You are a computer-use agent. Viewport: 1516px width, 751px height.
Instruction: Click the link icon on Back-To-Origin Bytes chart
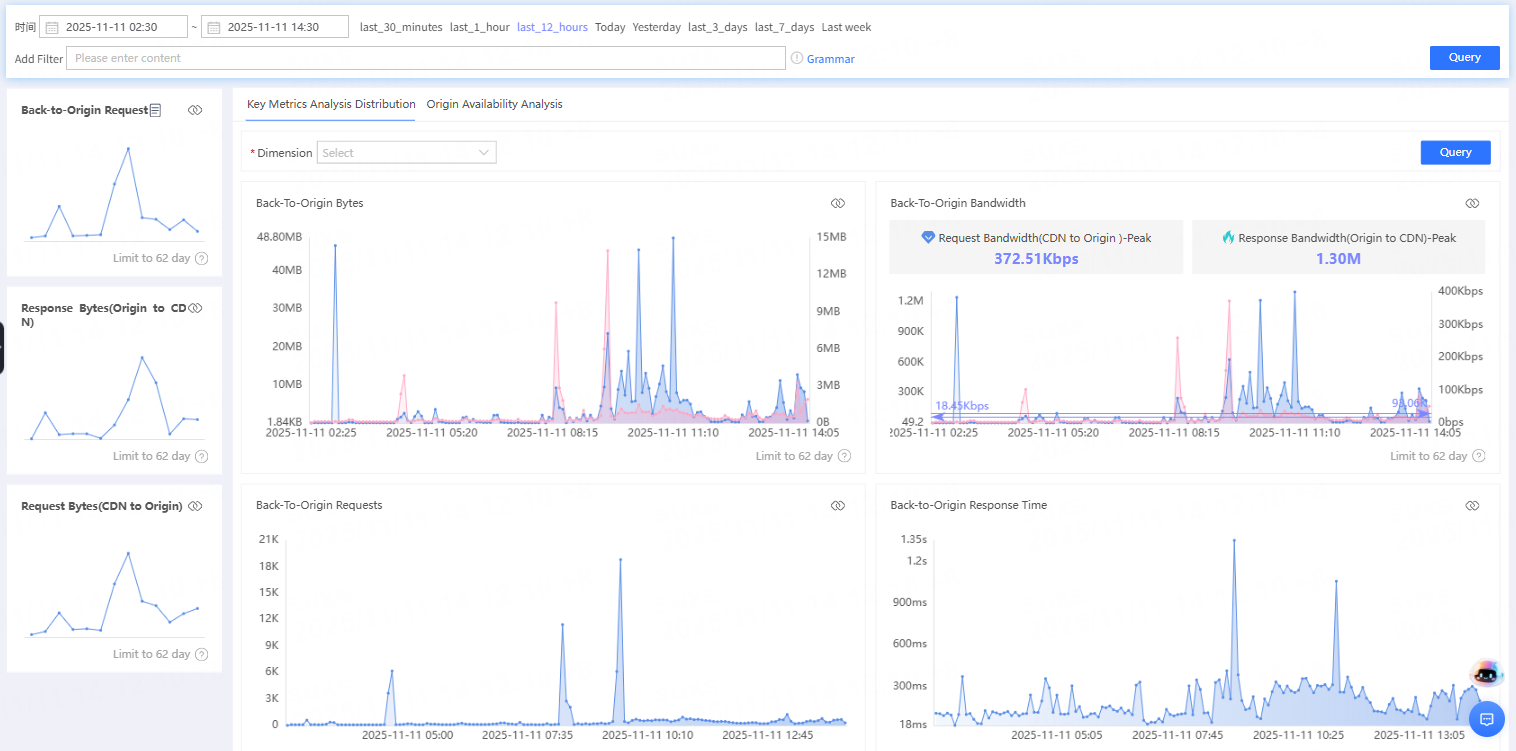pyautogui.click(x=838, y=203)
